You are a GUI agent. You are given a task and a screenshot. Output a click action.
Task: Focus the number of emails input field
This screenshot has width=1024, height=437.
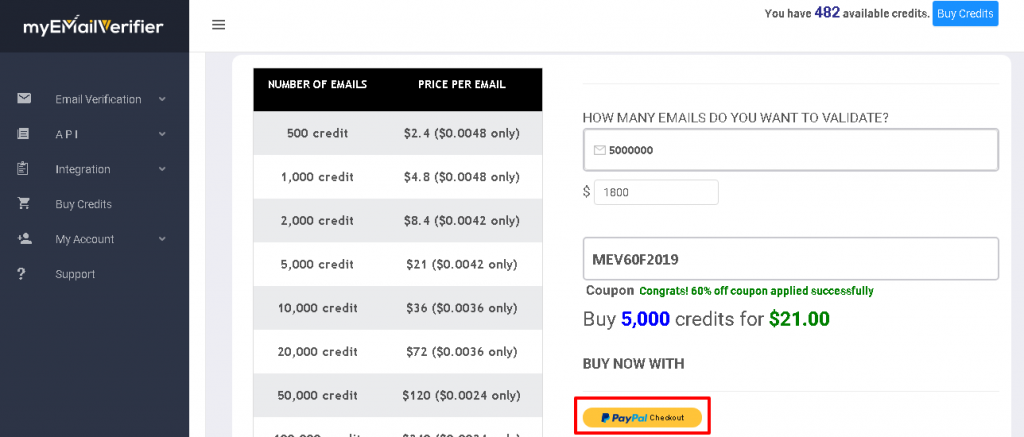(x=790, y=150)
